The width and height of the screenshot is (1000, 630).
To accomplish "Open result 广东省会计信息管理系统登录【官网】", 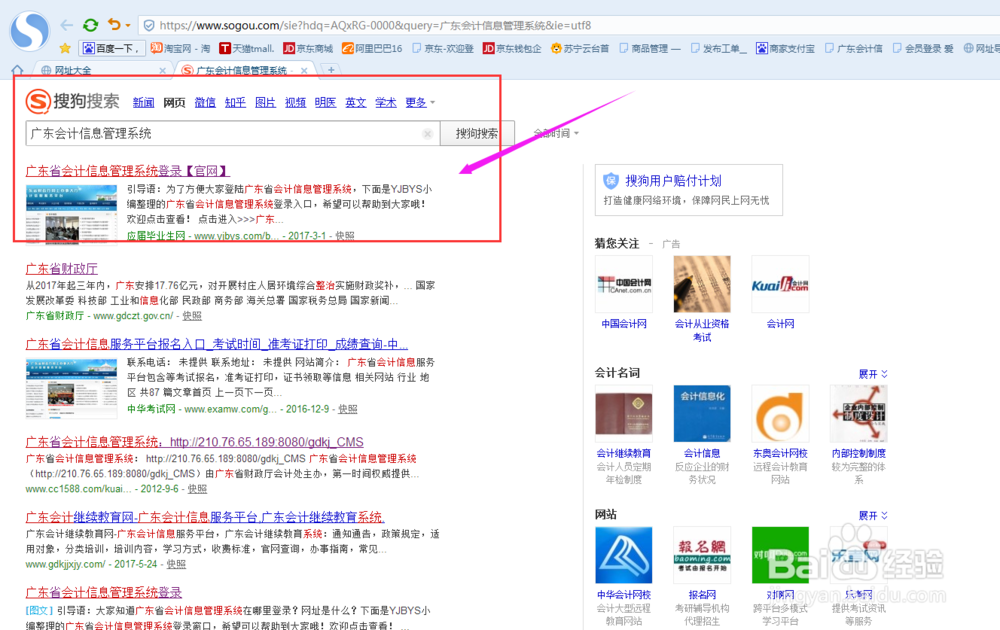I will point(127,171).
